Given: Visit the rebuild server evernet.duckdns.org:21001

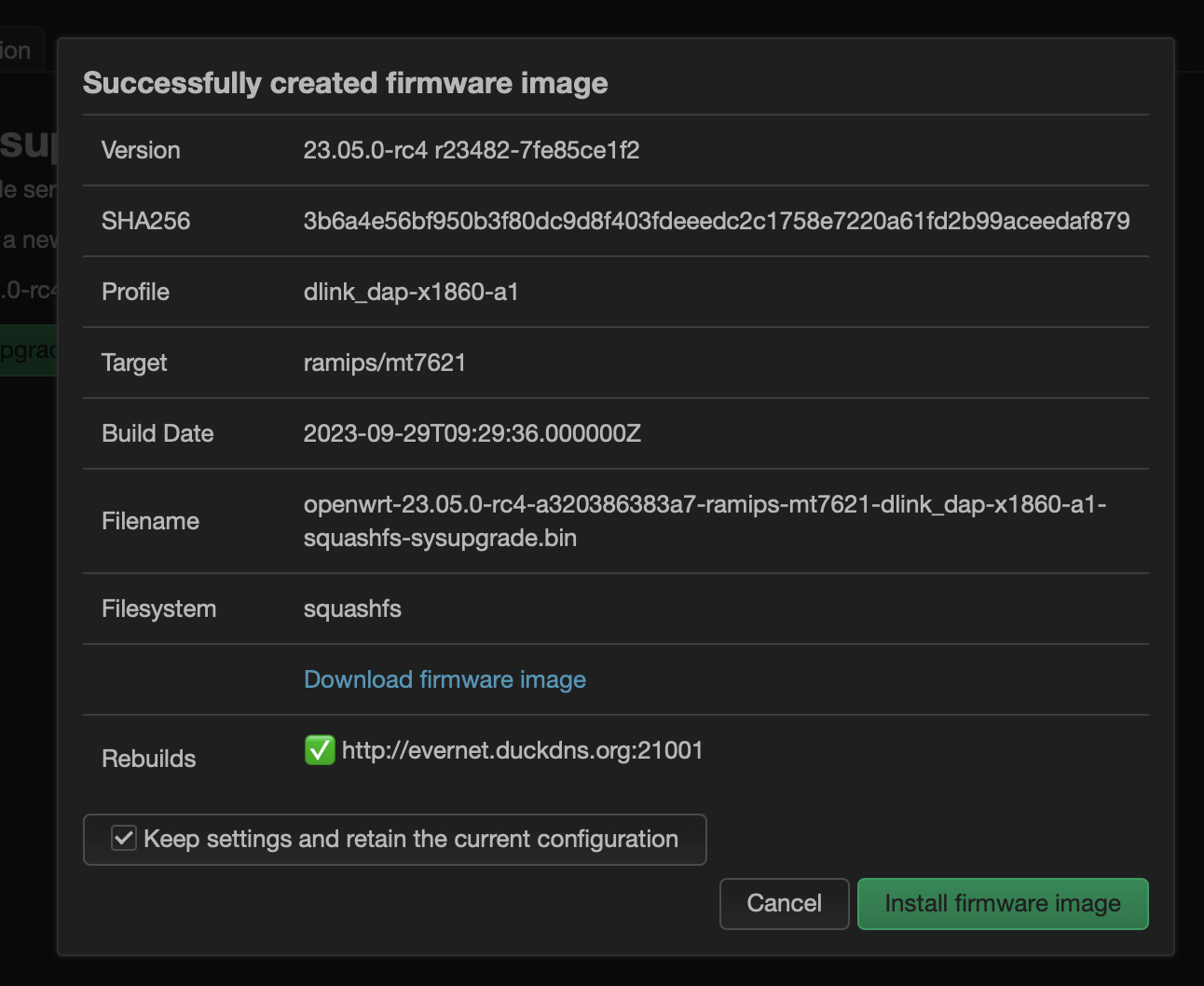Looking at the screenshot, I should pos(522,750).
